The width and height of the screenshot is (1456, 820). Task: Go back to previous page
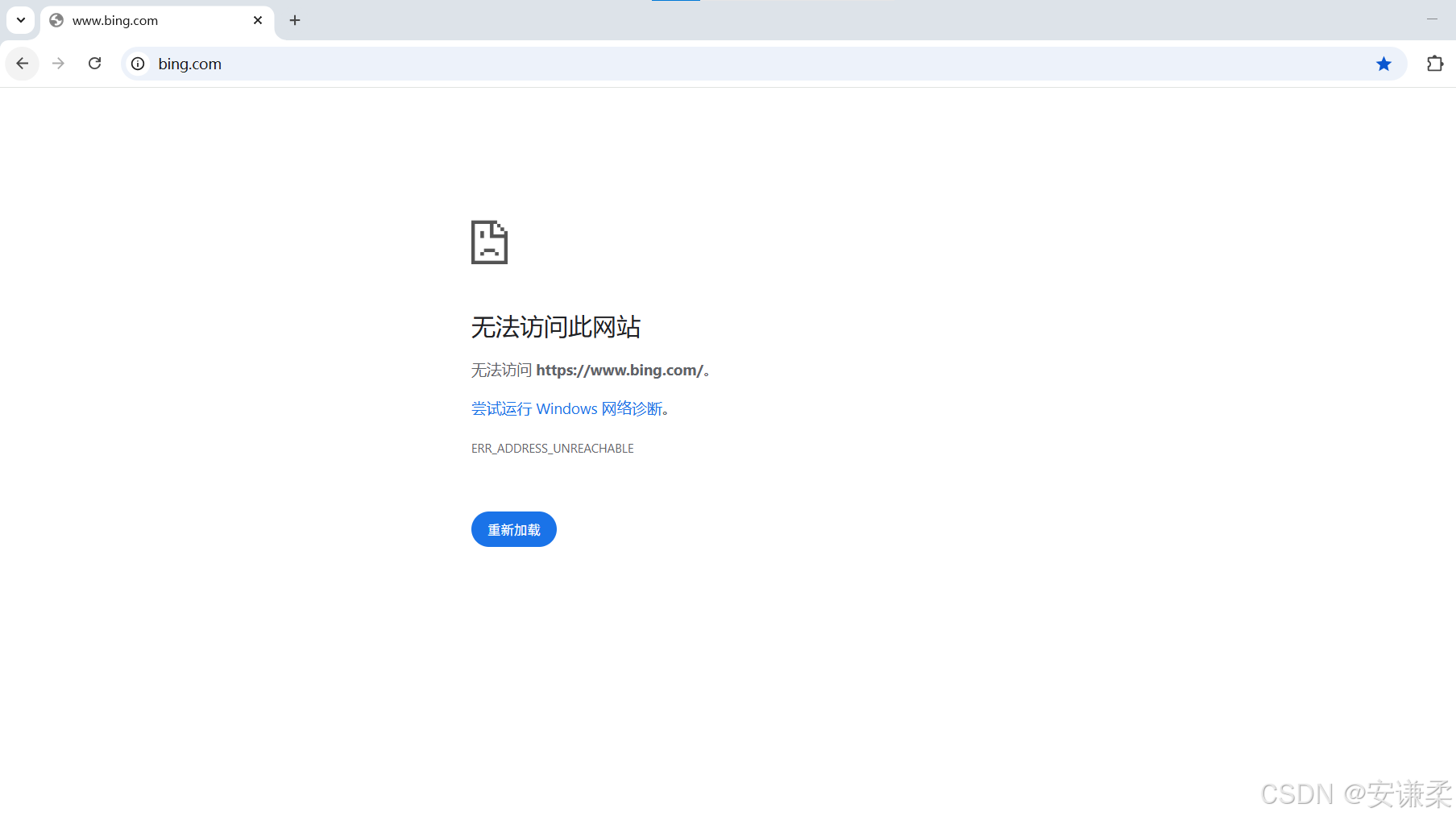(23, 64)
